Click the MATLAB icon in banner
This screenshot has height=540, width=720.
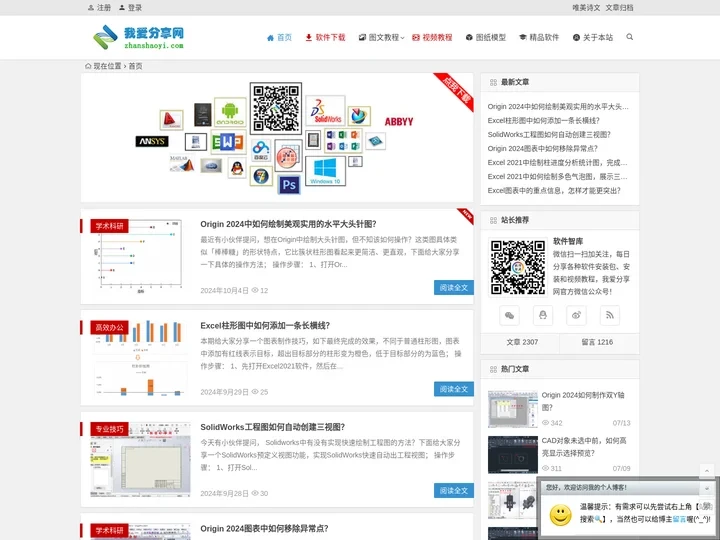click(x=182, y=163)
